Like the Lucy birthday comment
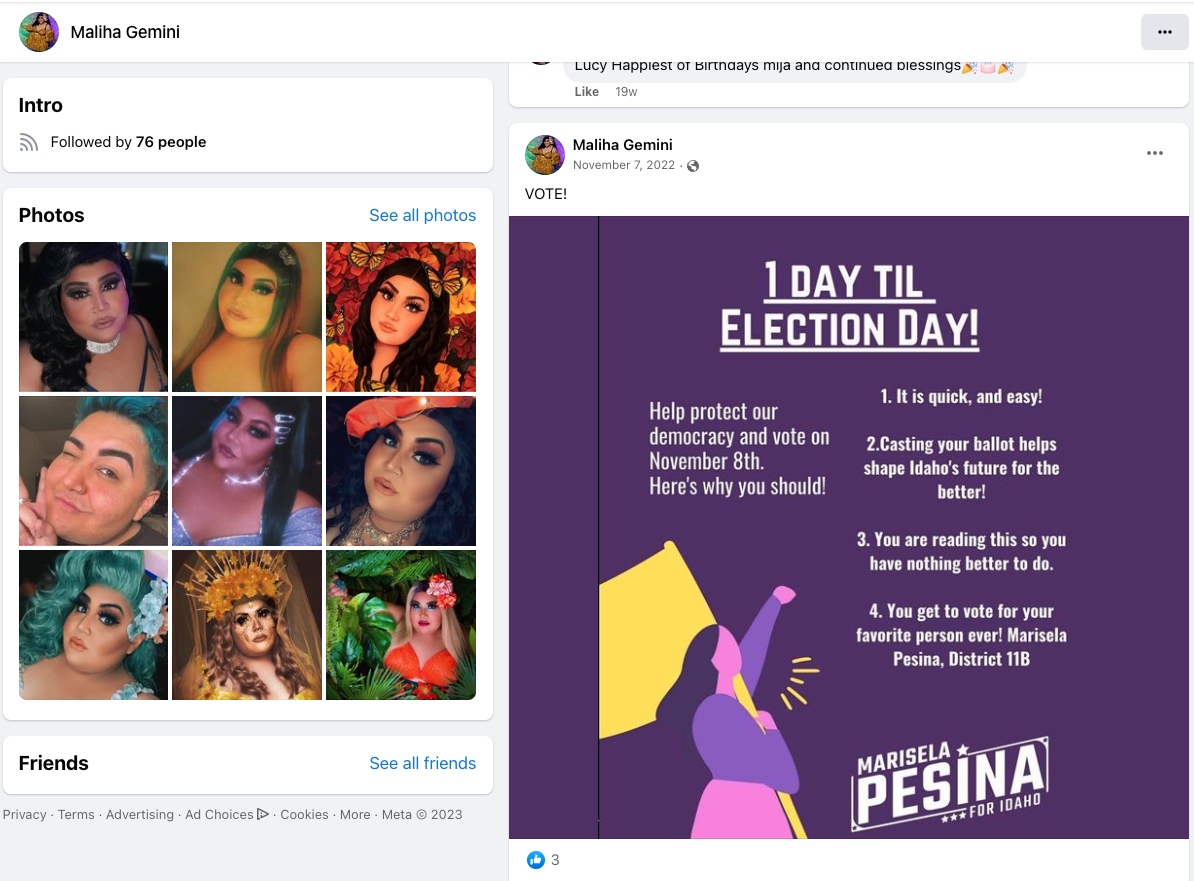This screenshot has height=881, width=1194. [586, 91]
